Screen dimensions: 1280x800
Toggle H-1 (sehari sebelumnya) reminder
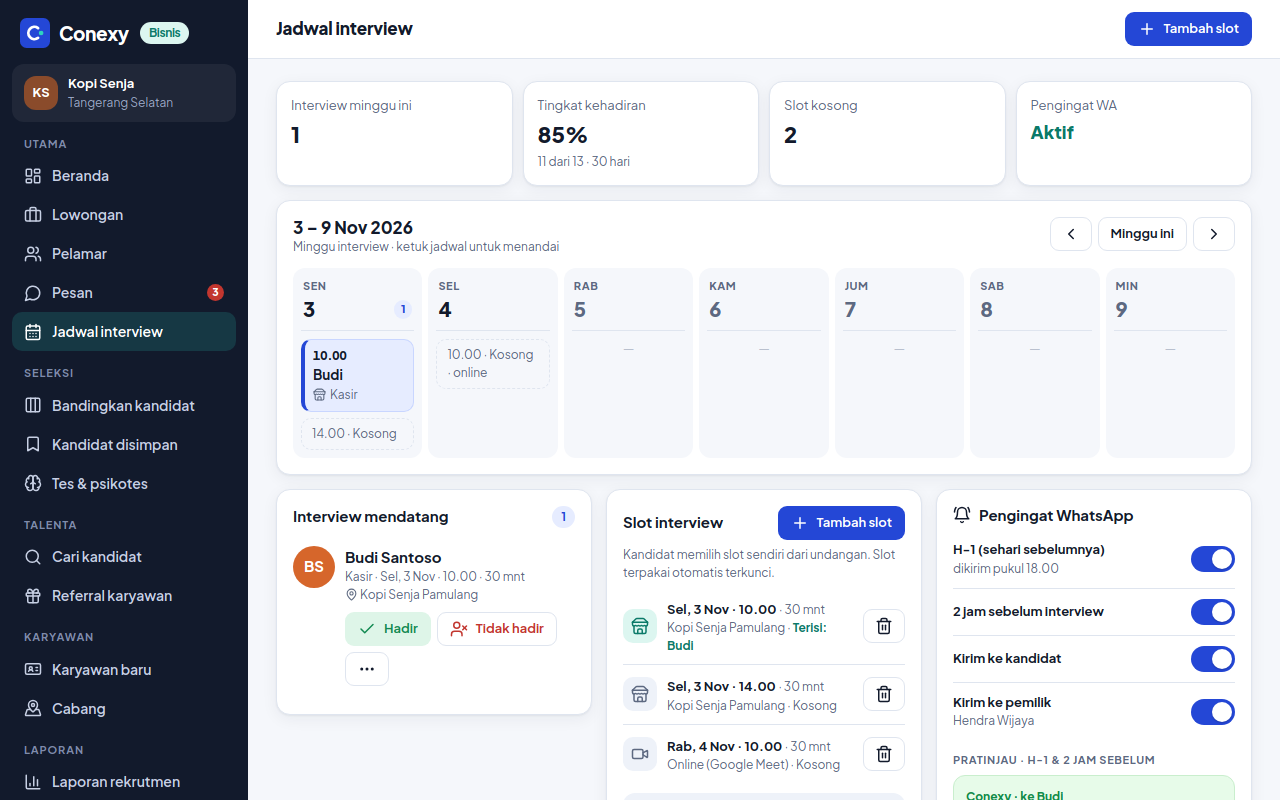pyautogui.click(x=1213, y=559)
